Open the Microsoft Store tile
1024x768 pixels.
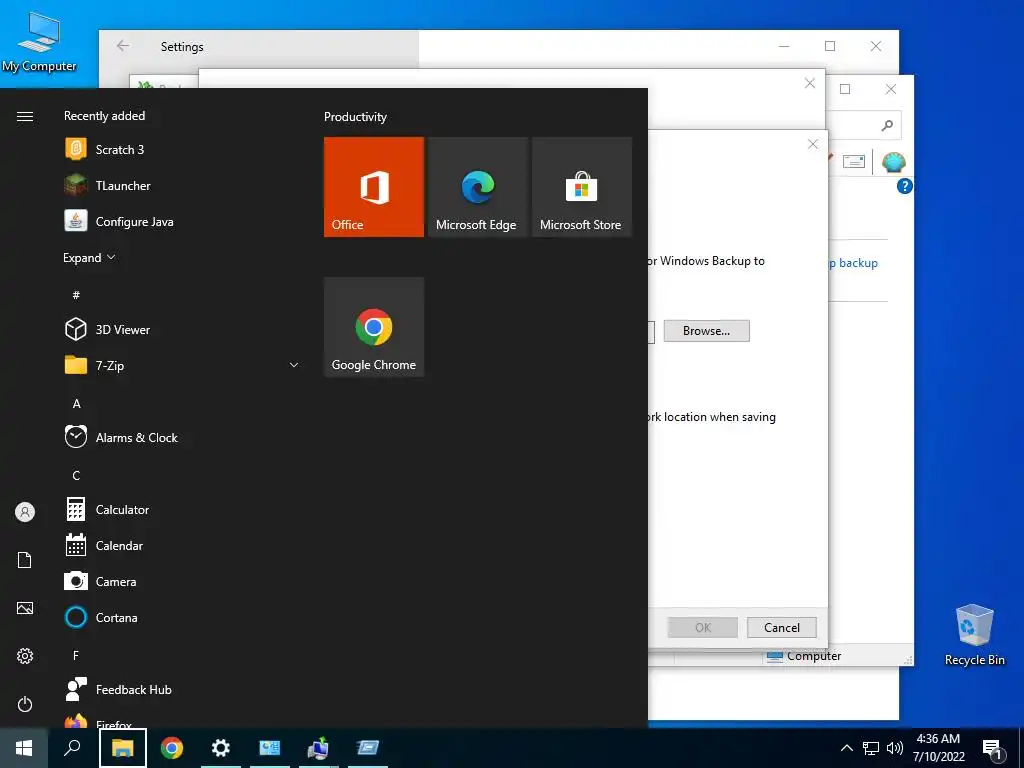581,187
